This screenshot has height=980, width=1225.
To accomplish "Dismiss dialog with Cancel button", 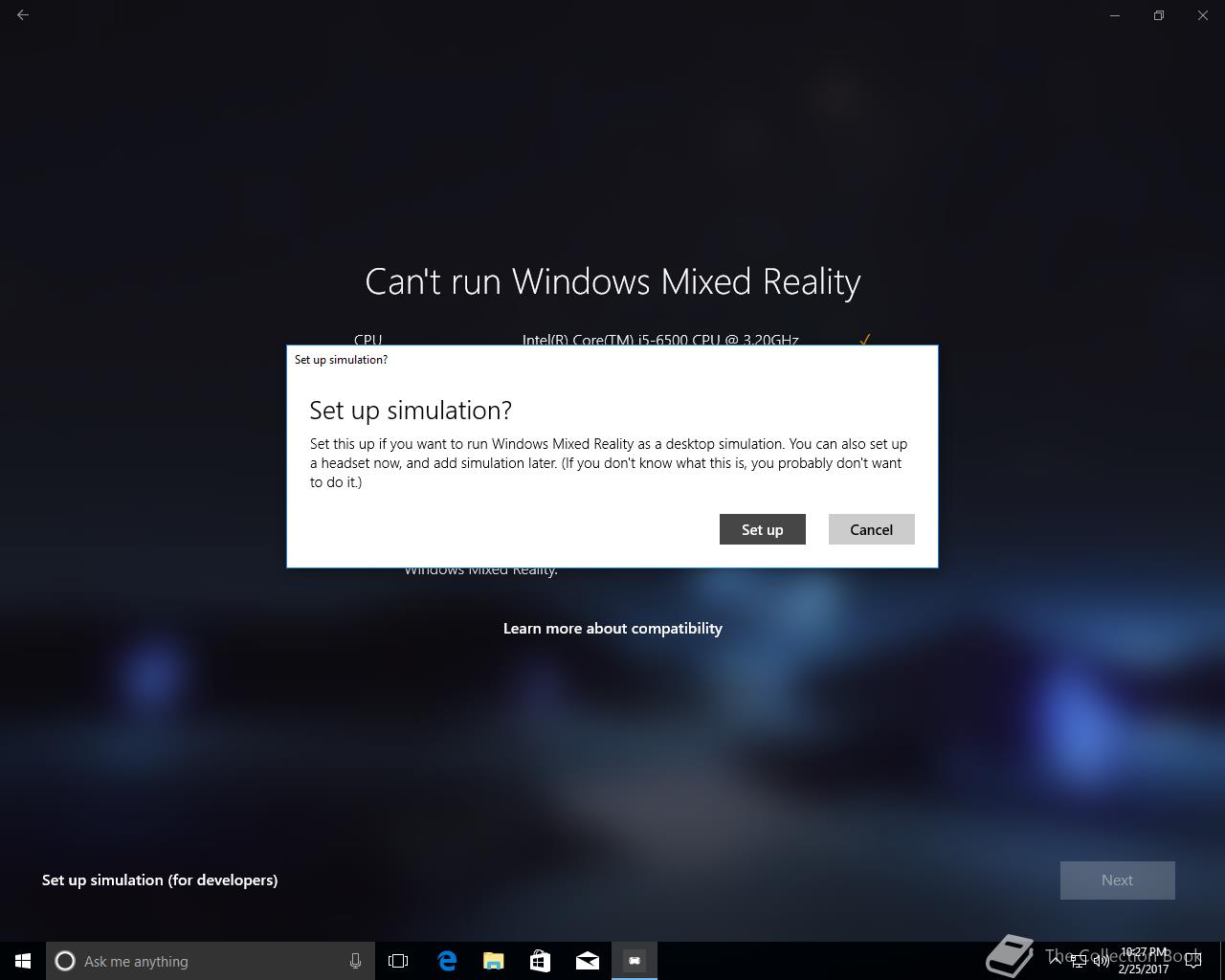I will coord(871,529).
